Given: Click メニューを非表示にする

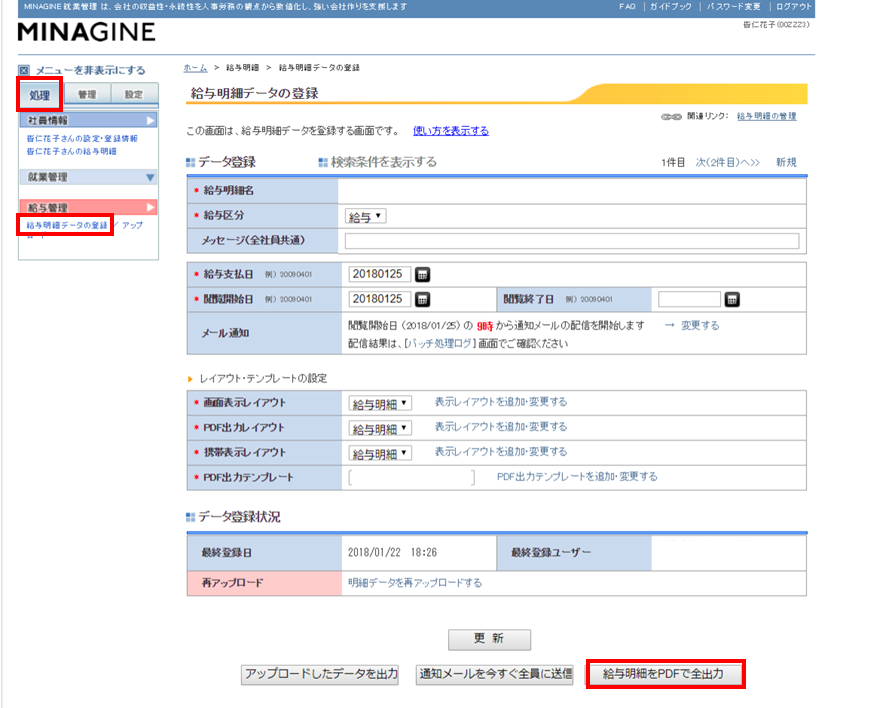Looking at the screenshot, I should click(x=90, y=70).
